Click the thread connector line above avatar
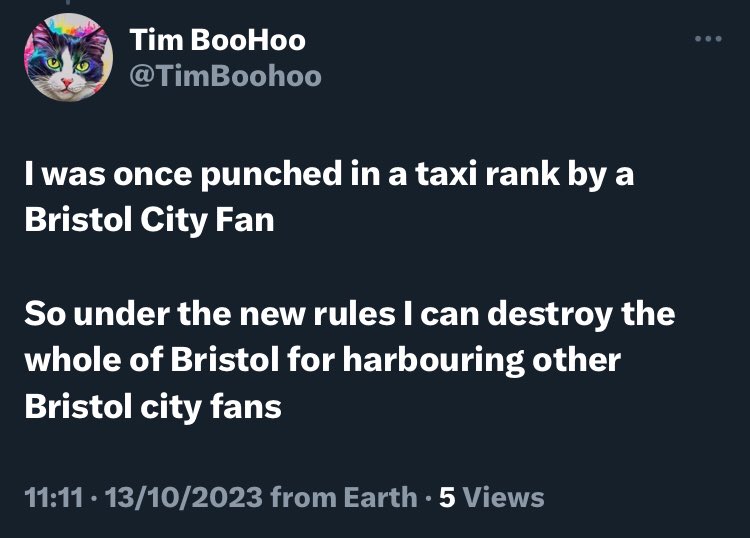The width and height of the screenshot is (750, 538). (68, 2)
